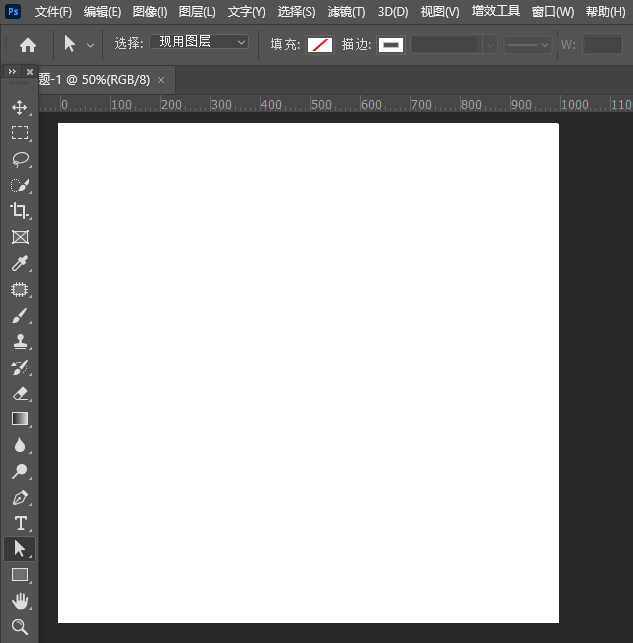Select the Hand tool
Image resolution: width=633 pixels, height=643 pixels.
20,601
